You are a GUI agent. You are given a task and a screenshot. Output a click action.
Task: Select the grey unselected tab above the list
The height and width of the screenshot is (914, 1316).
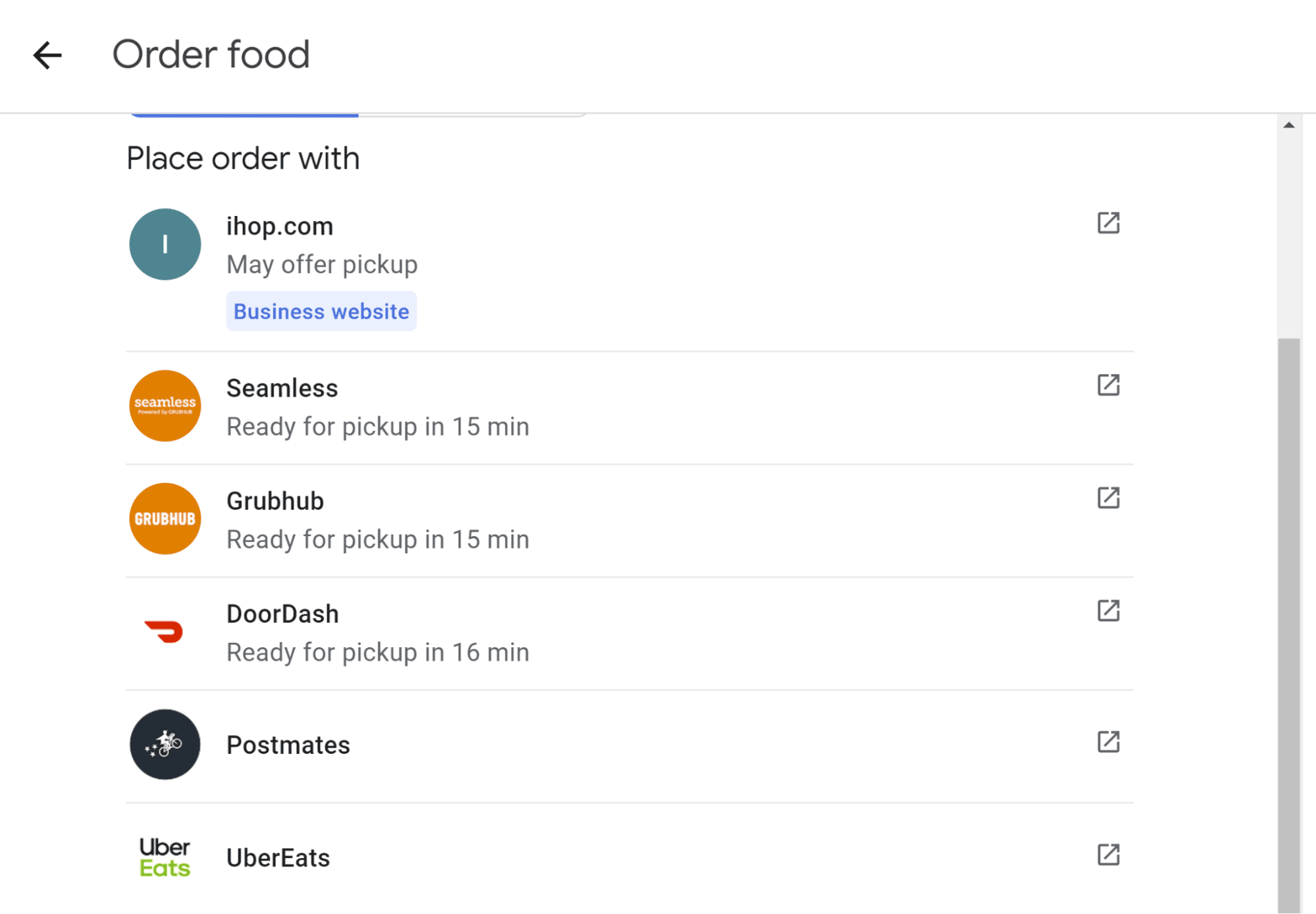(x=471, y=115)
